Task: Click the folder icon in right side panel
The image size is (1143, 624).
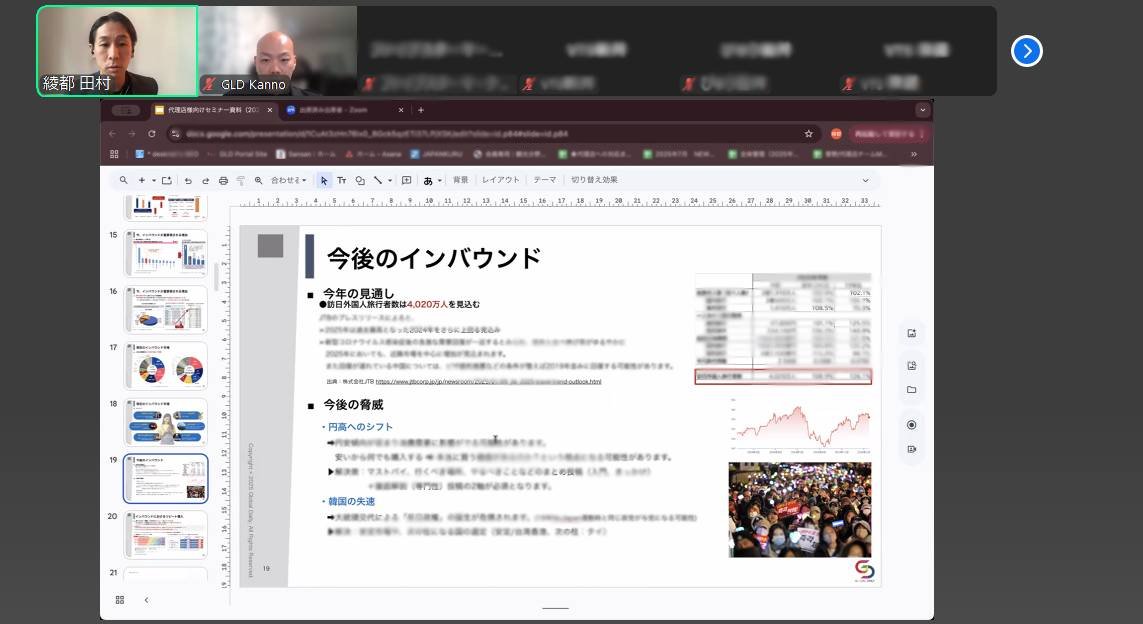Action: (911, 390)
